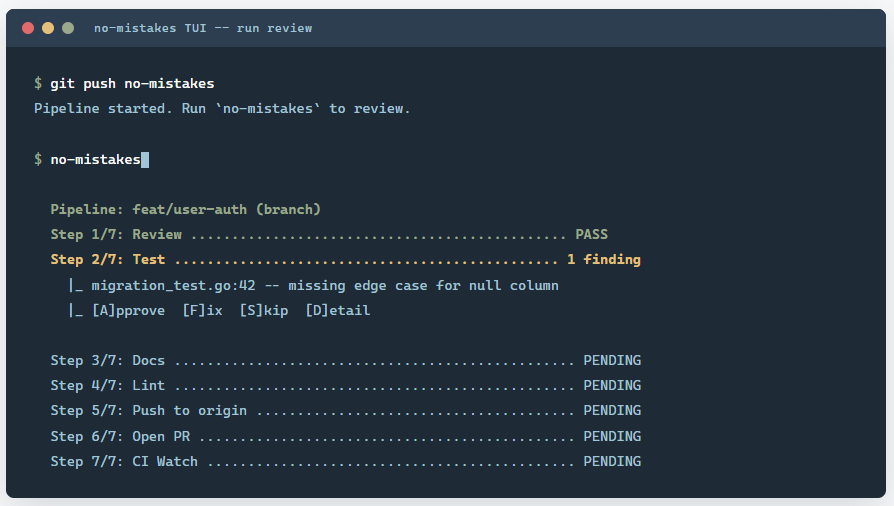This screenshot has width=894, height=506.
Task: Select the [A]pprove action
Action: pos(128,310)
